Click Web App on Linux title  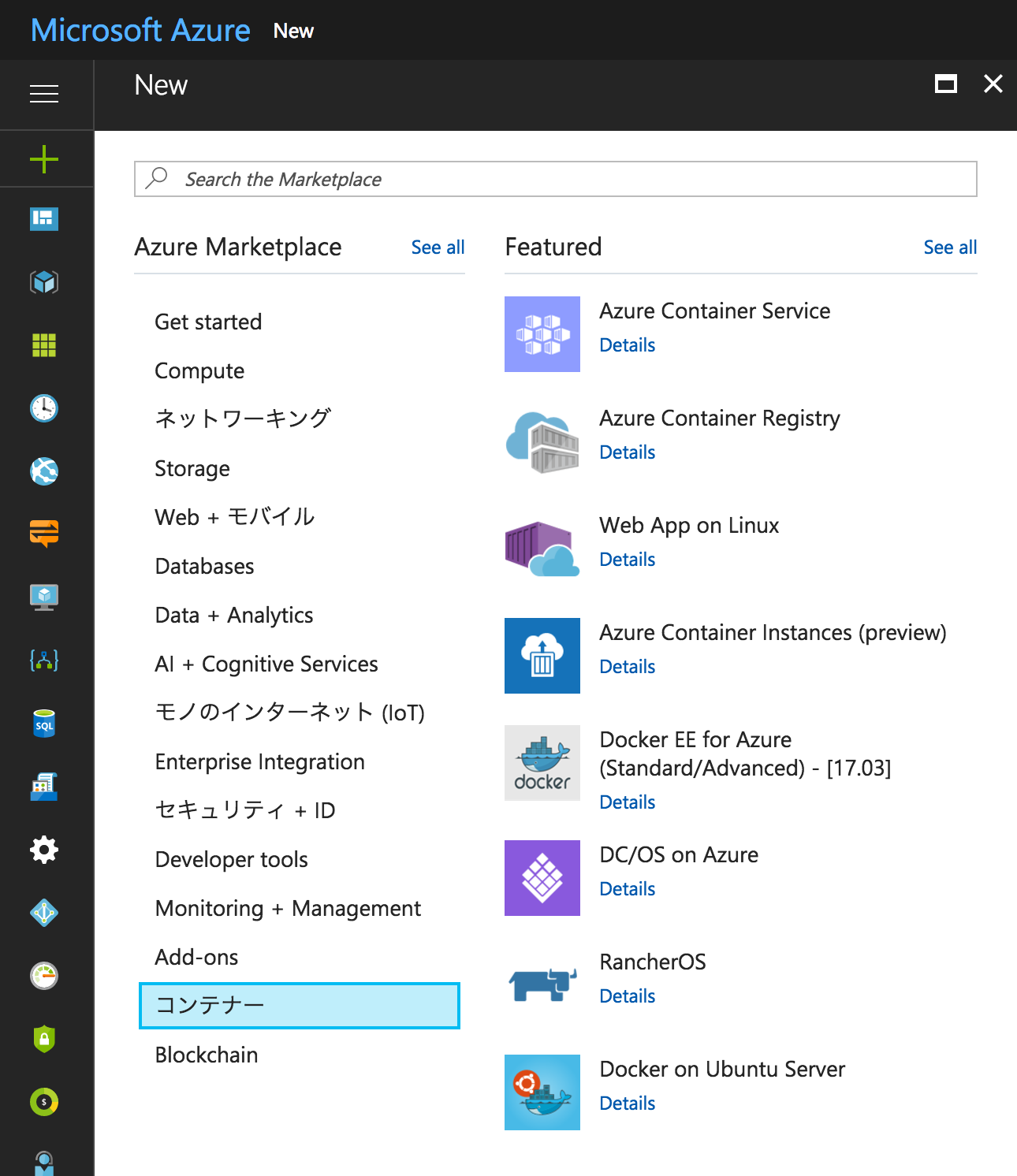pyautogui.click(x=689, y=525)
